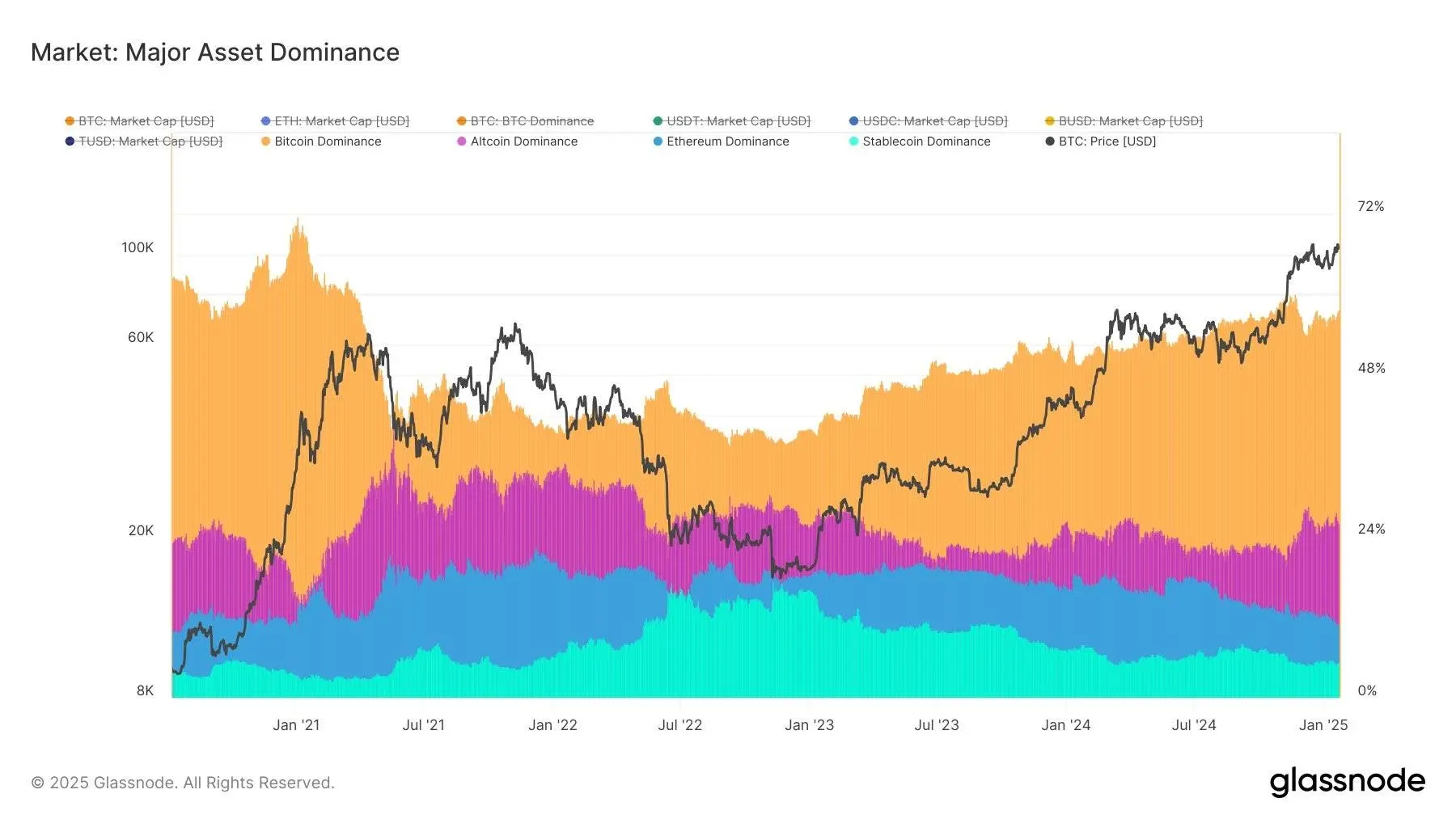Show the disabled BTC: BTC Dominance series

(x=531, y=121)
